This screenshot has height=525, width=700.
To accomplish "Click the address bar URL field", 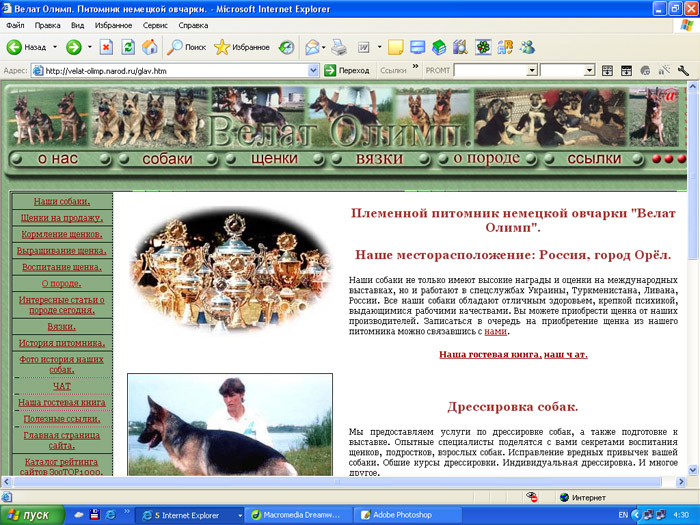I will (x=175, y=71).
